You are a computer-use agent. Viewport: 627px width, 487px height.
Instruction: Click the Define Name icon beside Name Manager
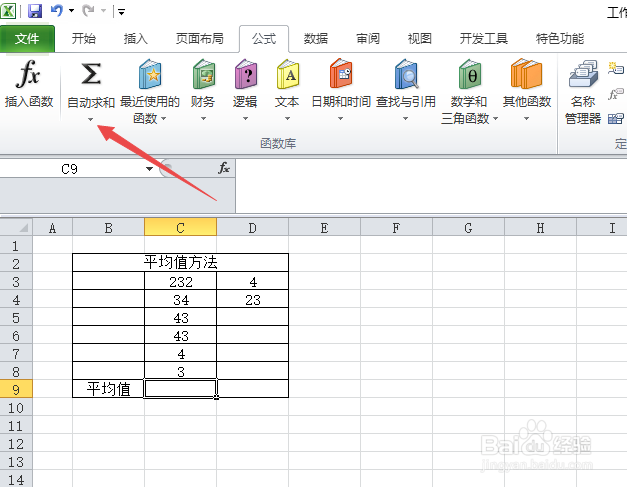pos(616,68)
